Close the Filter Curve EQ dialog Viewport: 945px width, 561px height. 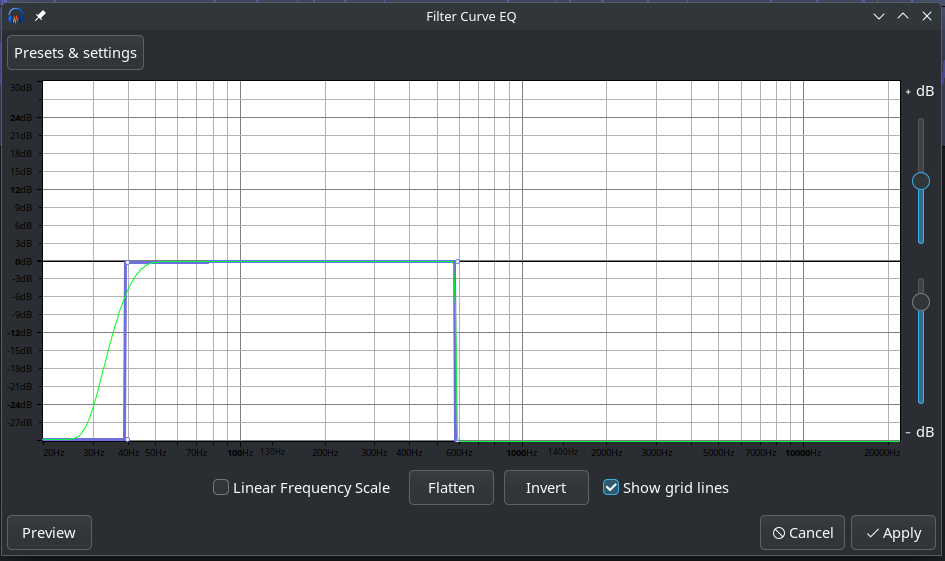tap(927, 16)
